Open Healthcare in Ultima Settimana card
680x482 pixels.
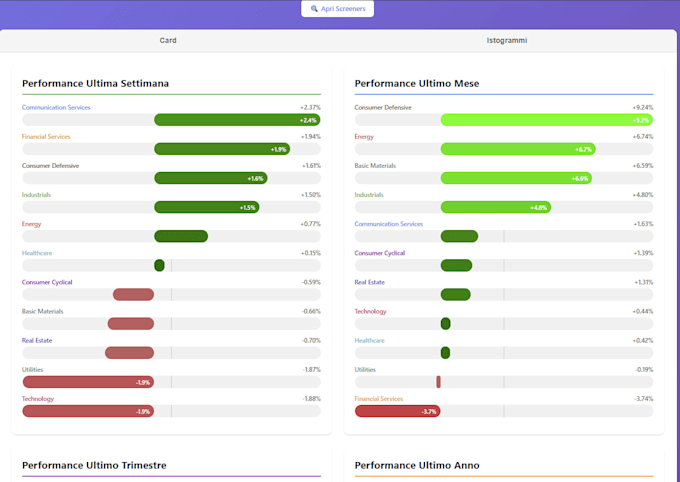37,253
